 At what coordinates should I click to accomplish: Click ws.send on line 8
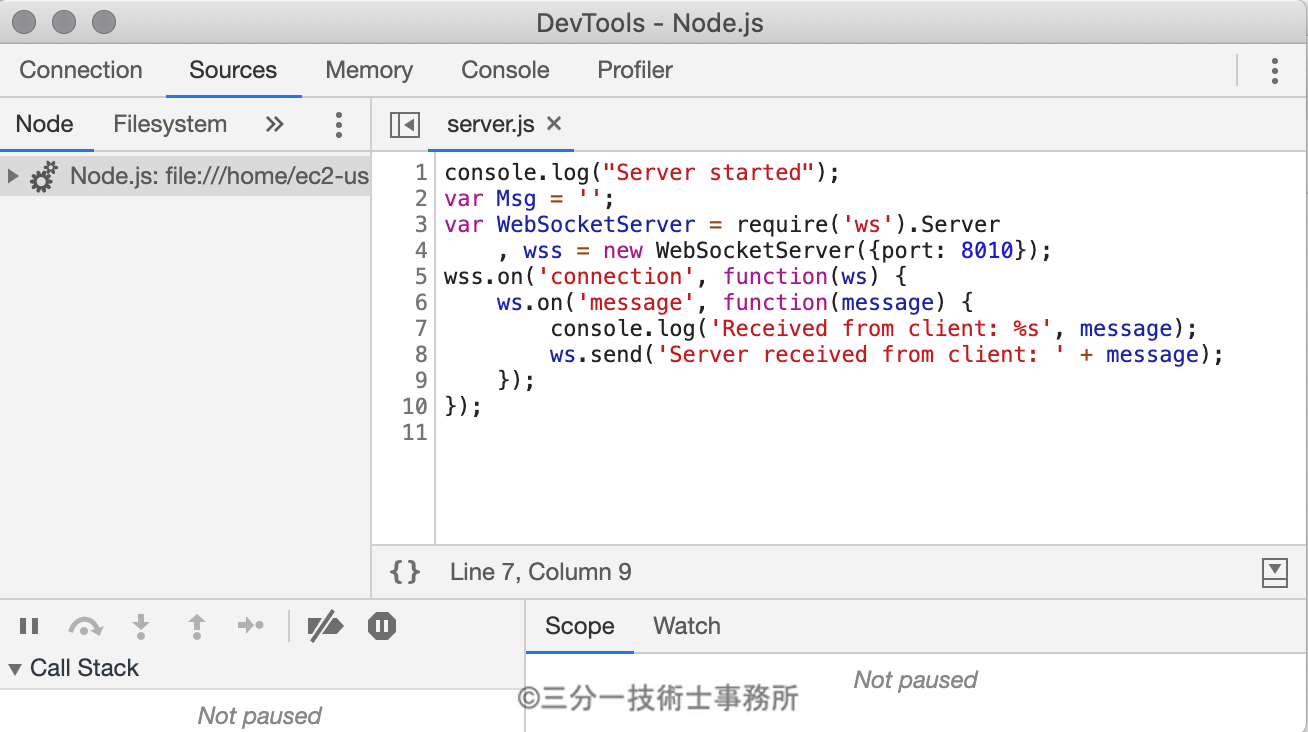[x=596, y=354]
